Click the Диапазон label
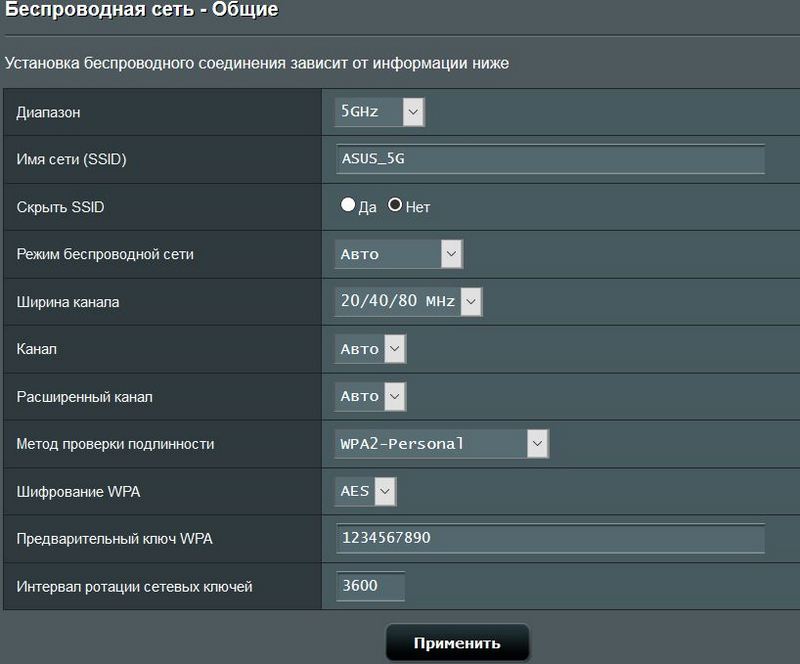 tap(48, 112)
